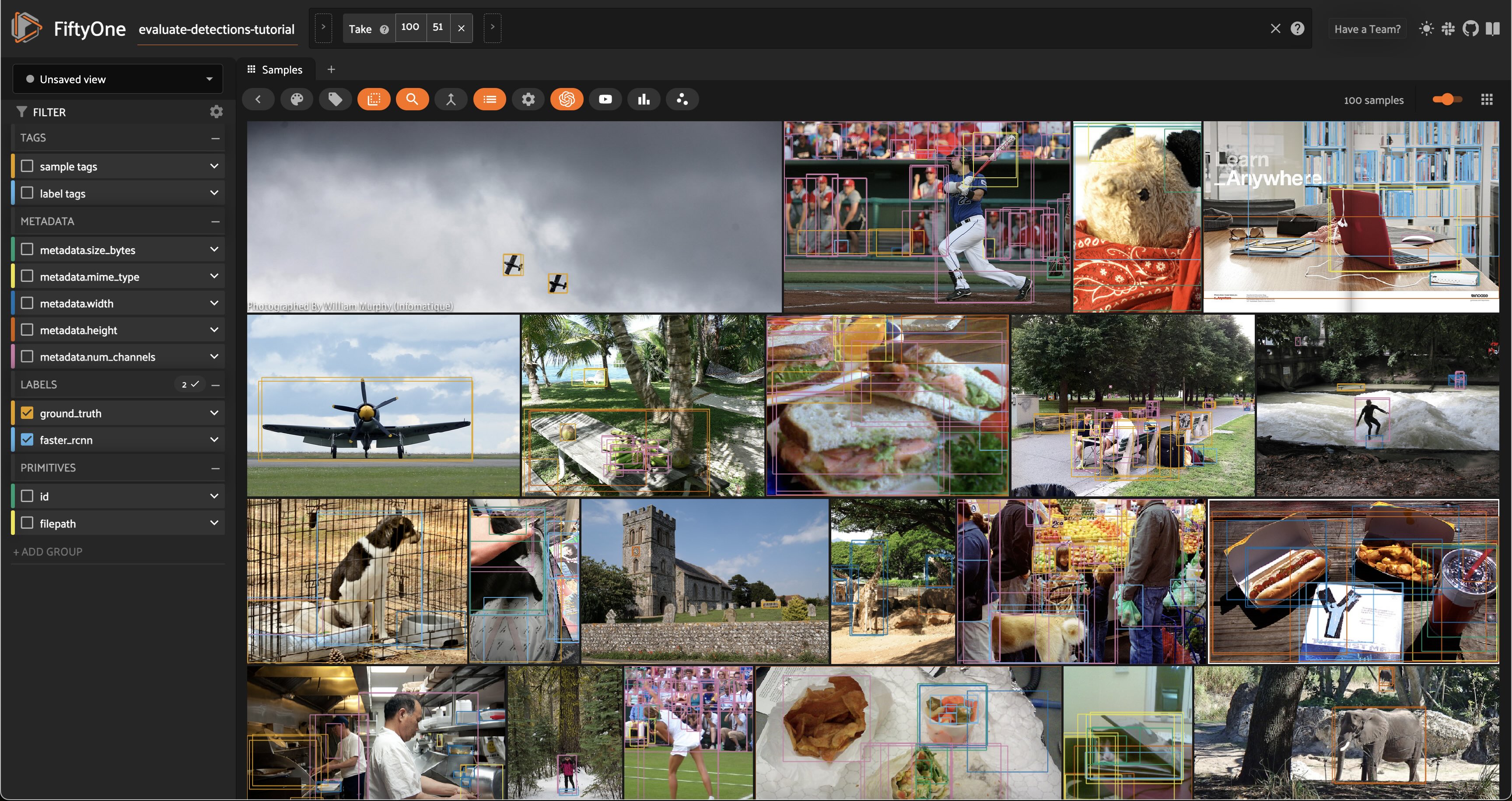Open the Unsaved view dropdown
The width and height of the screenshot is (1512, 801).
(x=117, y=79)
